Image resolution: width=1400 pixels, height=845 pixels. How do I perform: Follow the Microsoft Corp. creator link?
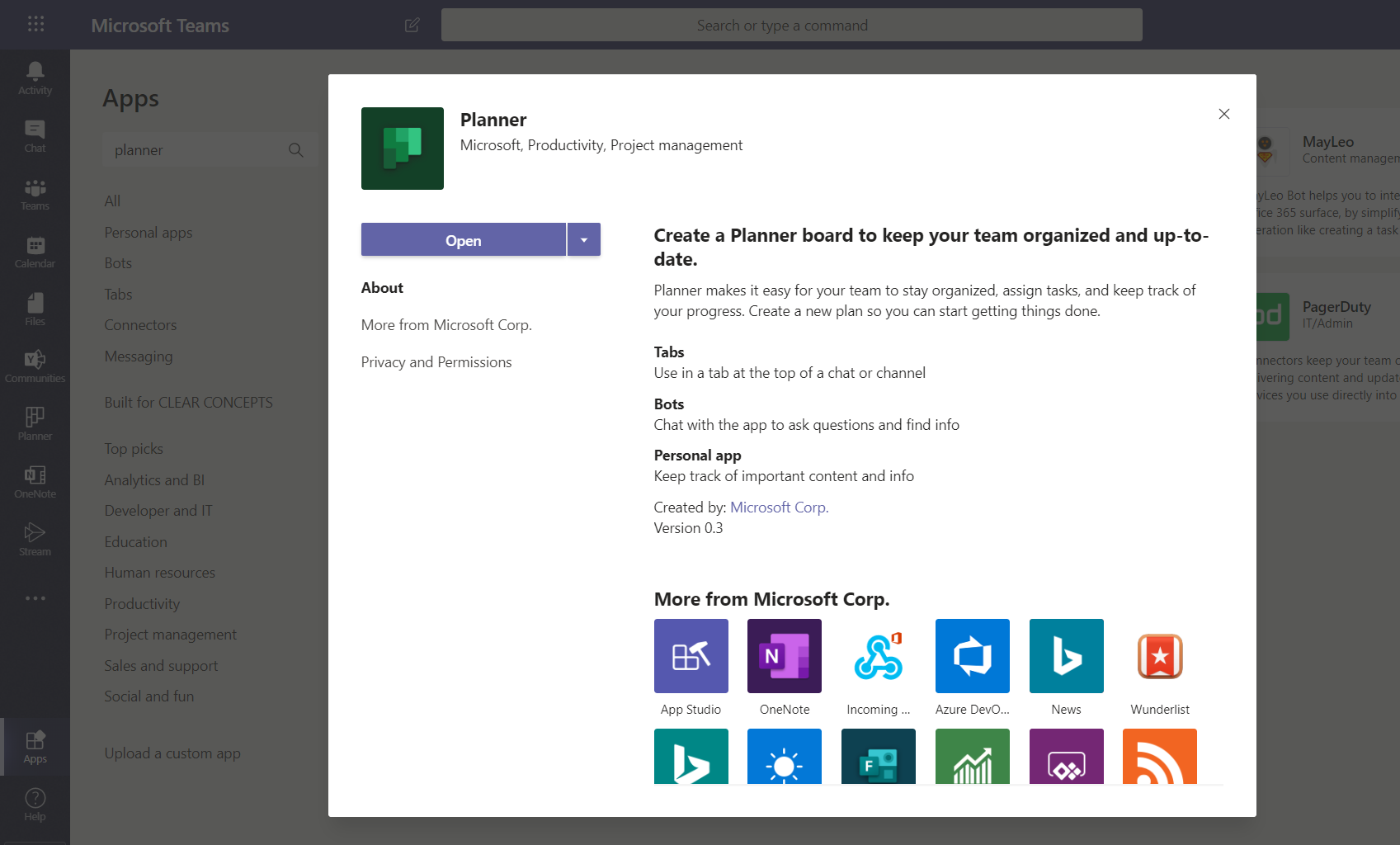pos(780,507)
